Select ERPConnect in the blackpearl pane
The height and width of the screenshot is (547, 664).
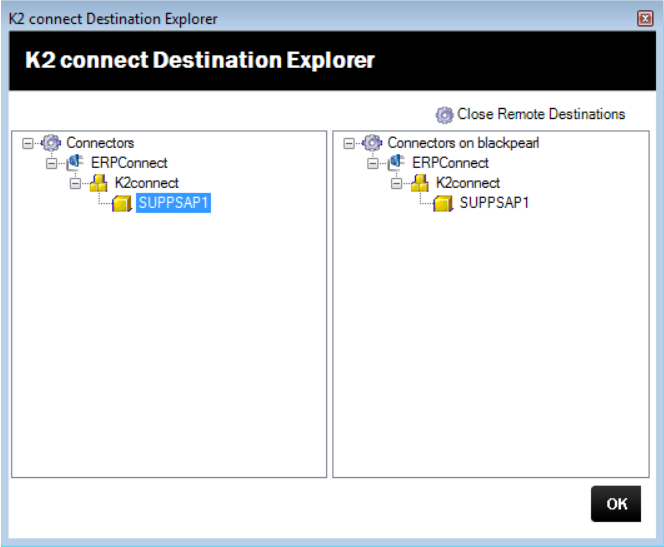tap(450, 163)
